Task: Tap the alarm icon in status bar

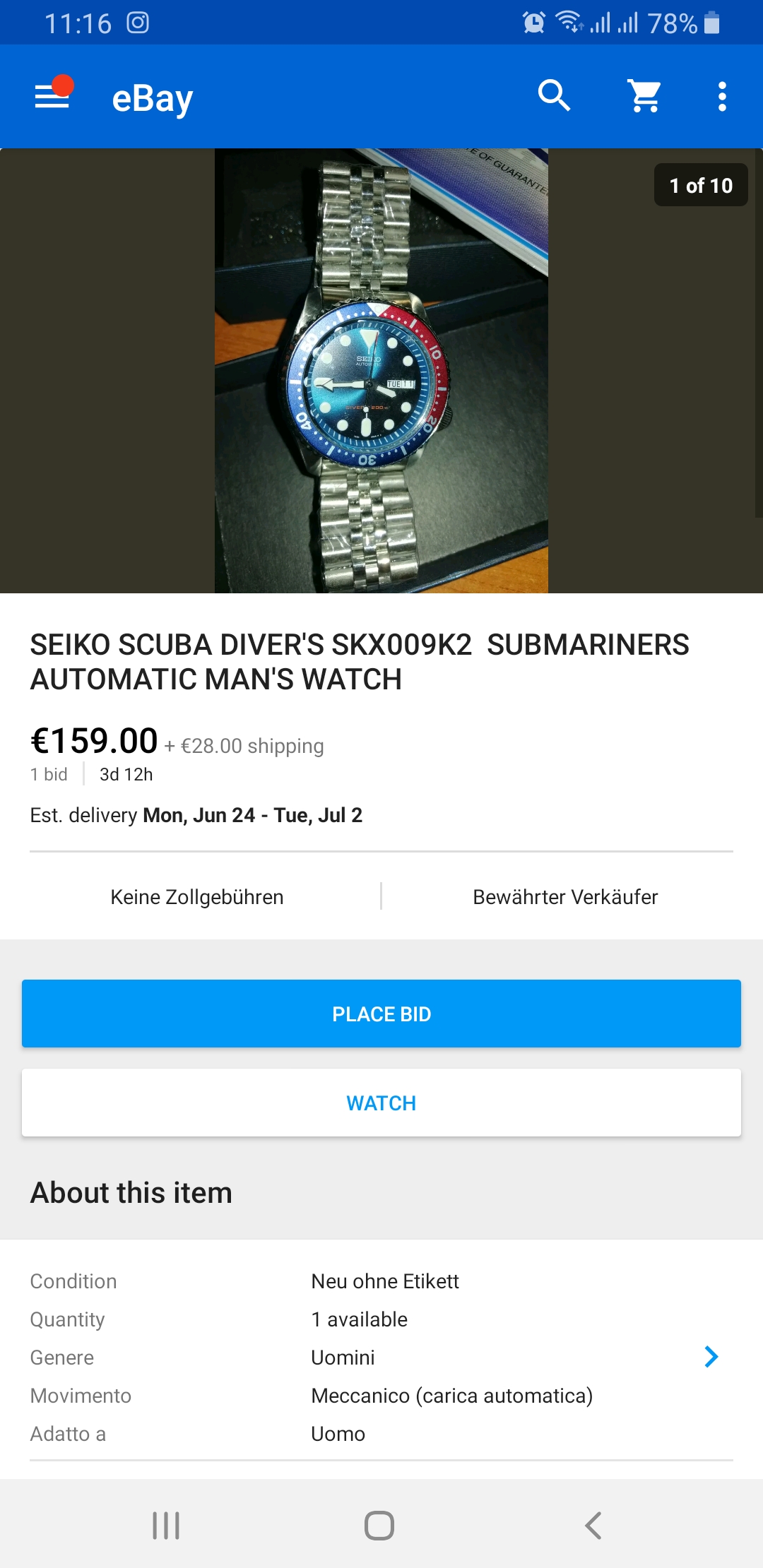Action: 533,23
